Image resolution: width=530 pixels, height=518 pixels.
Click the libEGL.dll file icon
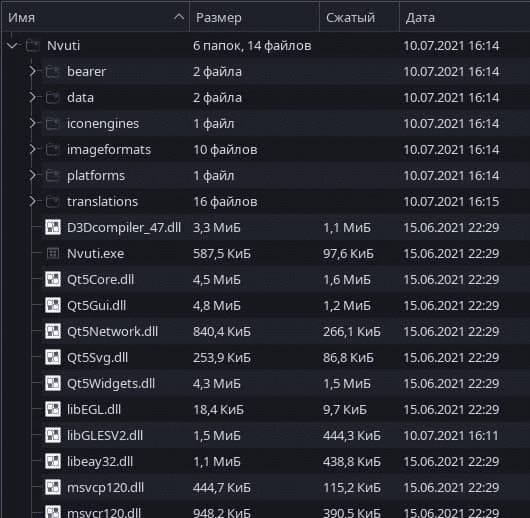pos(53,409)
